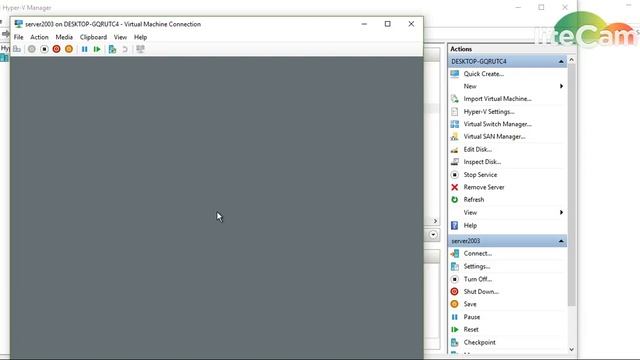Click the Ctrl+Alt+Delete toolbar icon
This screenshot has height=360, width=640.
[x=17, y=49]
